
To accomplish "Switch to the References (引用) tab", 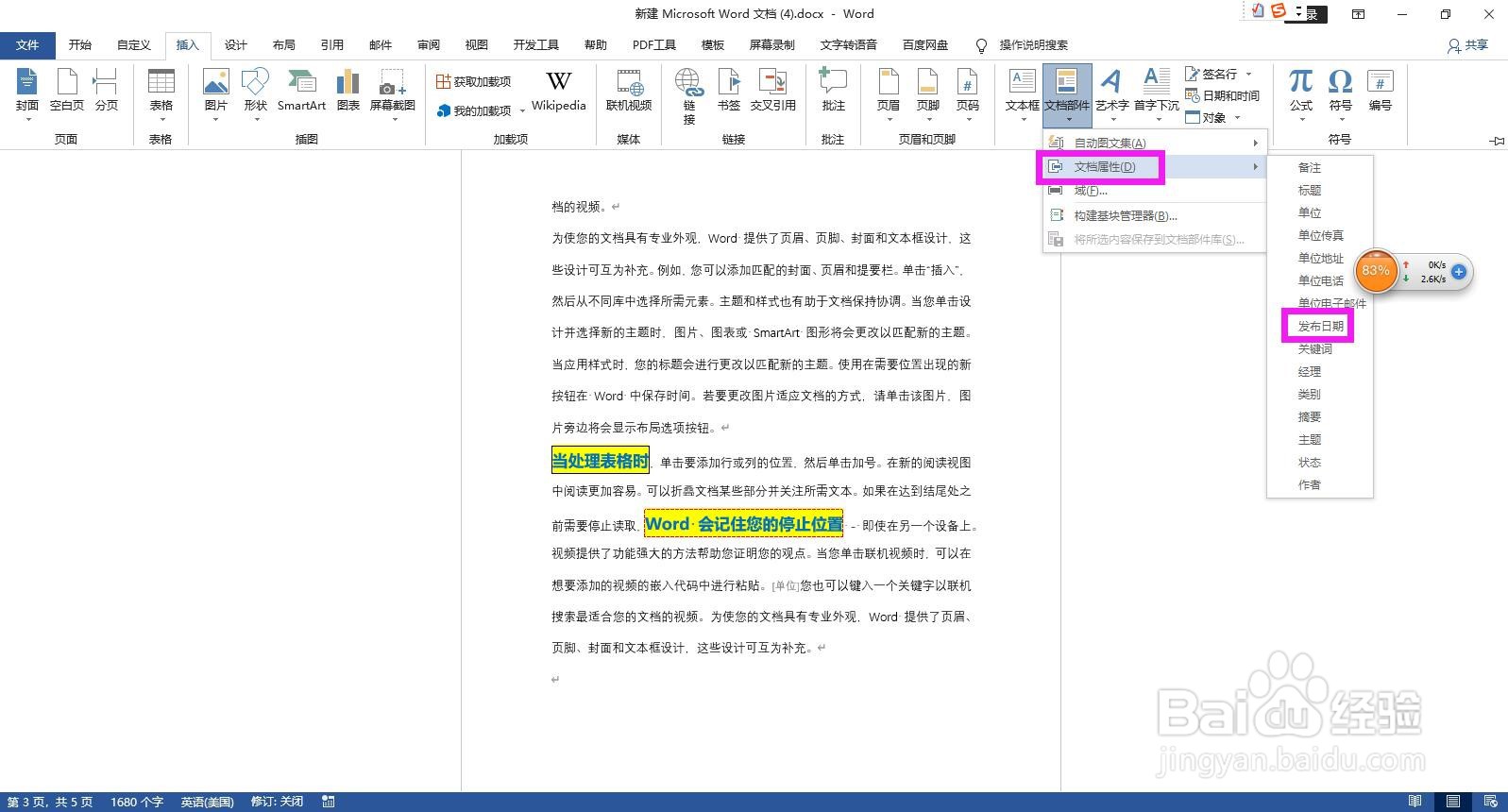I will point(332,44).
